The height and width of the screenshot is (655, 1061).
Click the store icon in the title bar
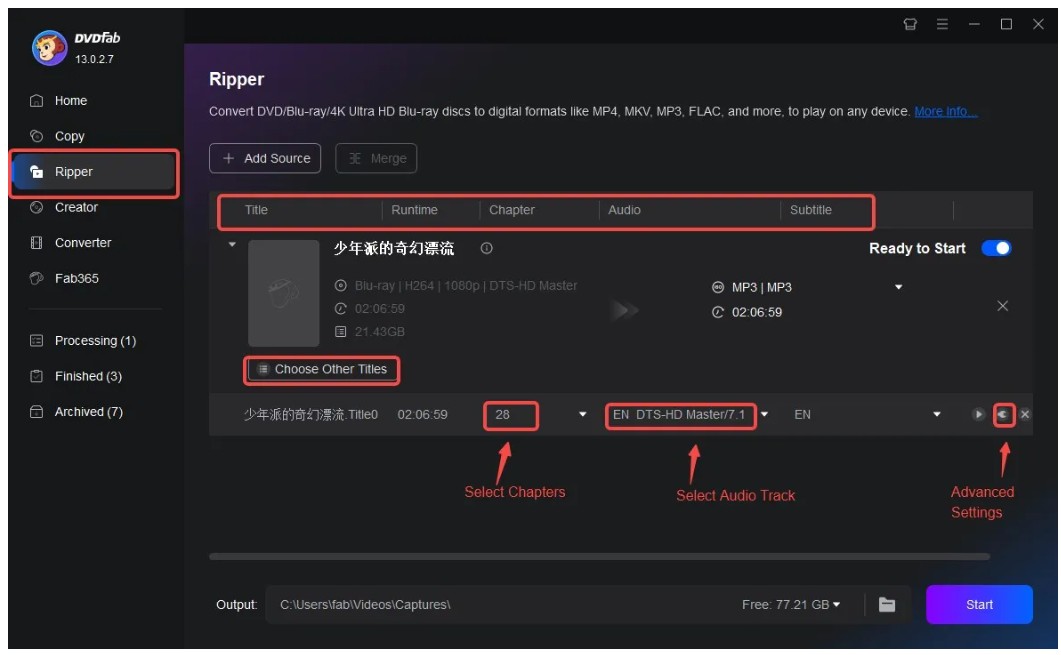click(910, 23)
